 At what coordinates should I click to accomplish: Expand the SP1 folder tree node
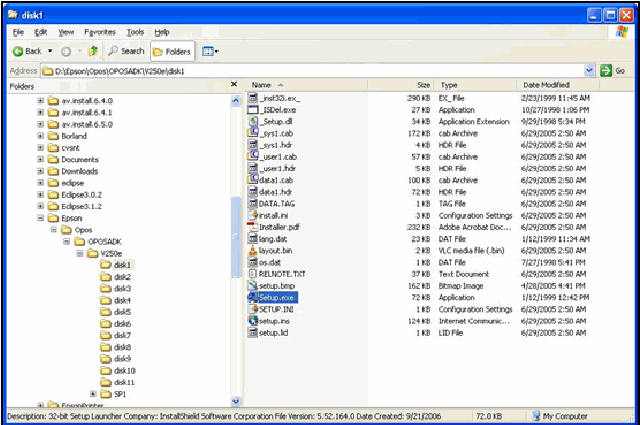pyautogui.click(x=92, y=393)
